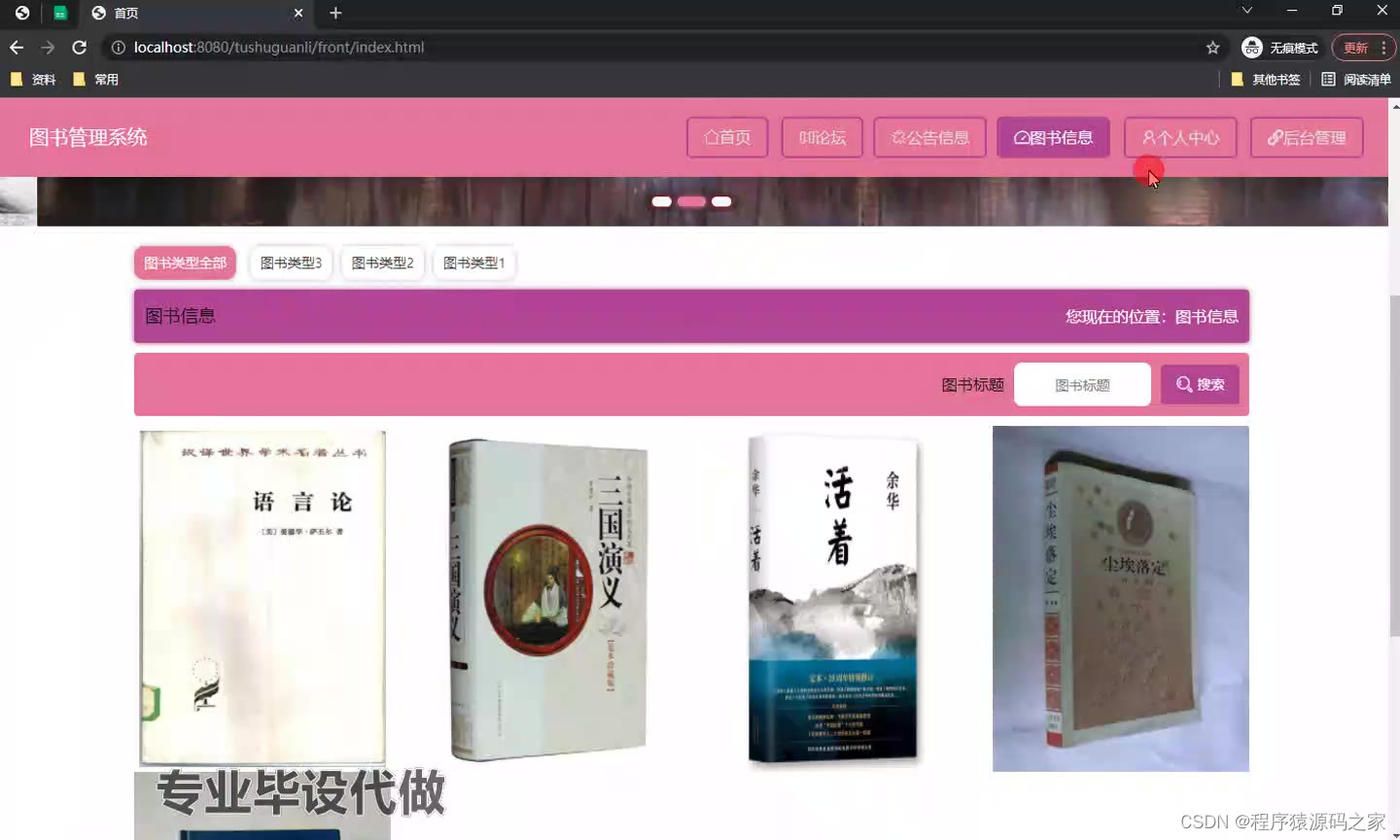Filter by 图书类型全部
The image size is (1400, 840).
(185, 262)
